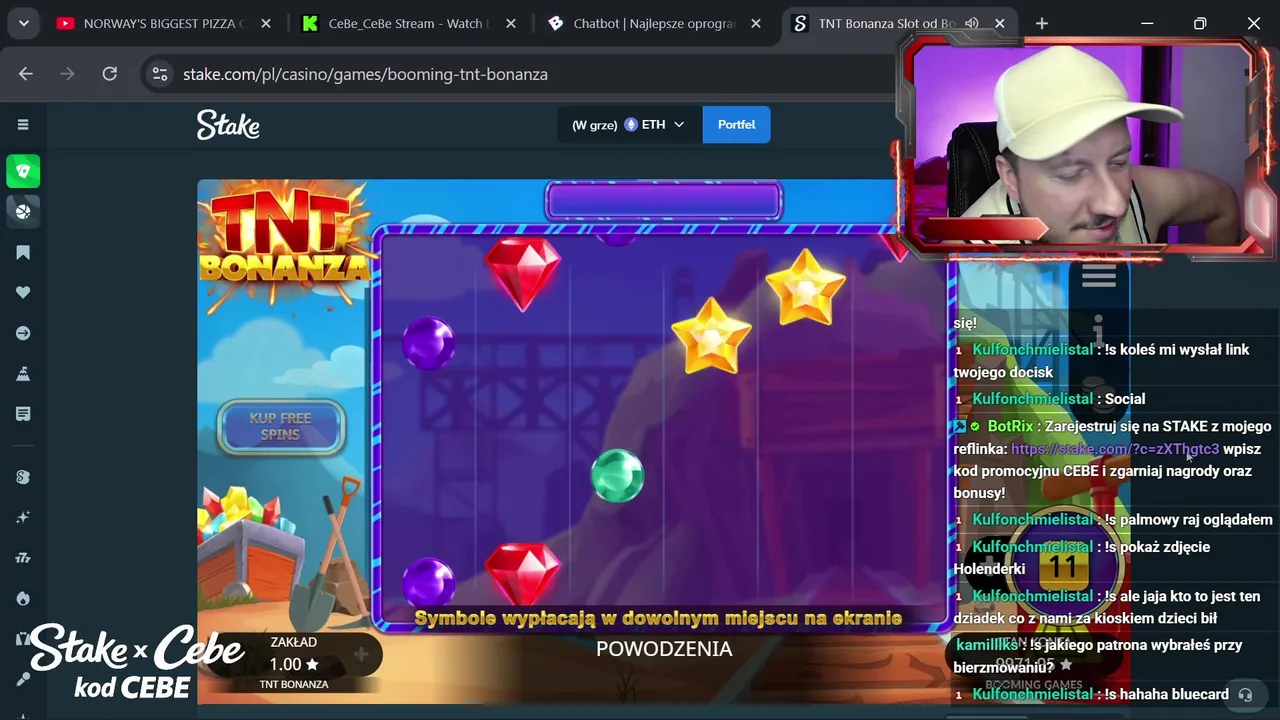This screenshot has width=1280, height=720.
Task: Open the 777 slots icon in sidebar
Action: point(23,558)
